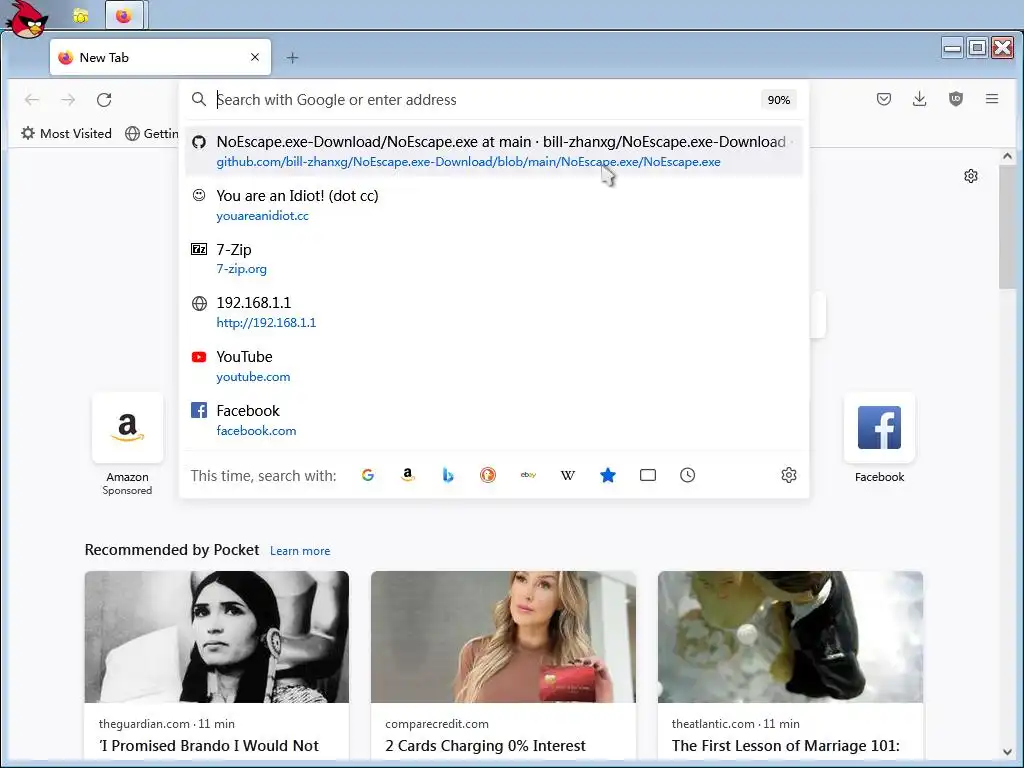Open Pocket Learn more link
The width and height of the screenshot is (1024, 768).
click(300, 551)
